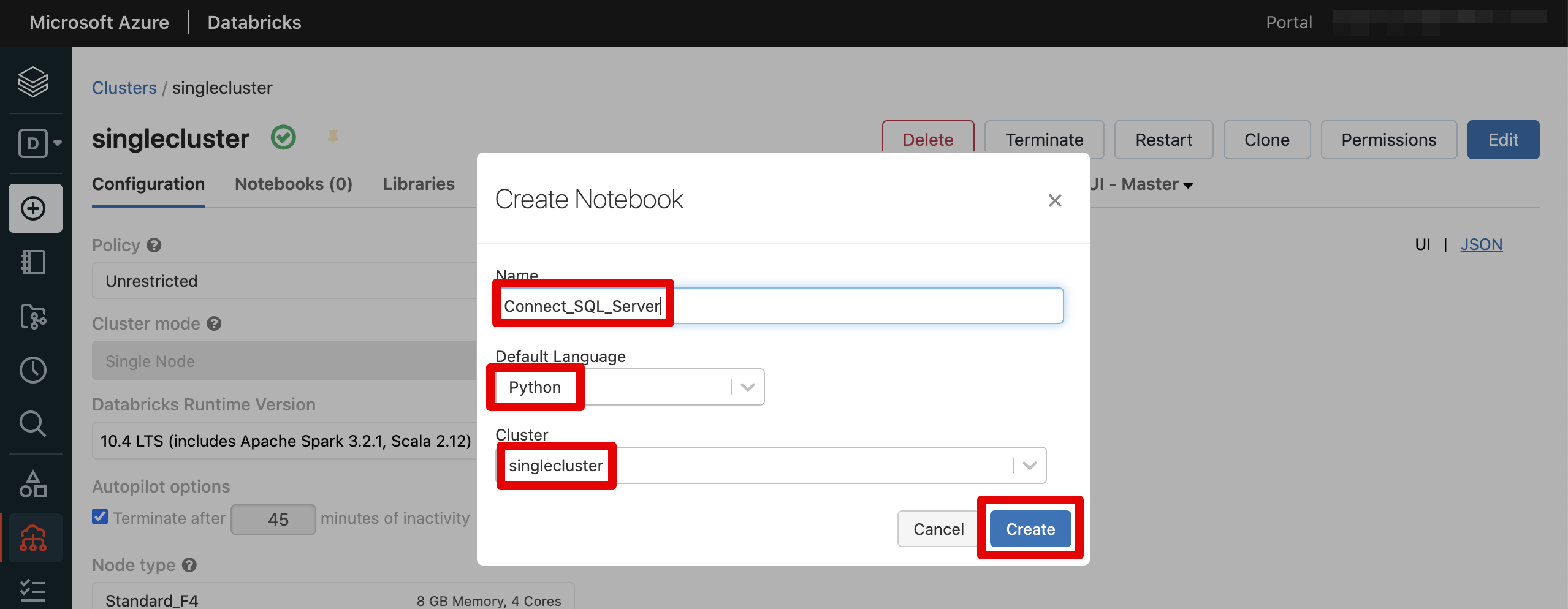This screenshot has width=1568, height=609.
Task: Open the Jobs checklist icon
Action: tap(33, 590)
